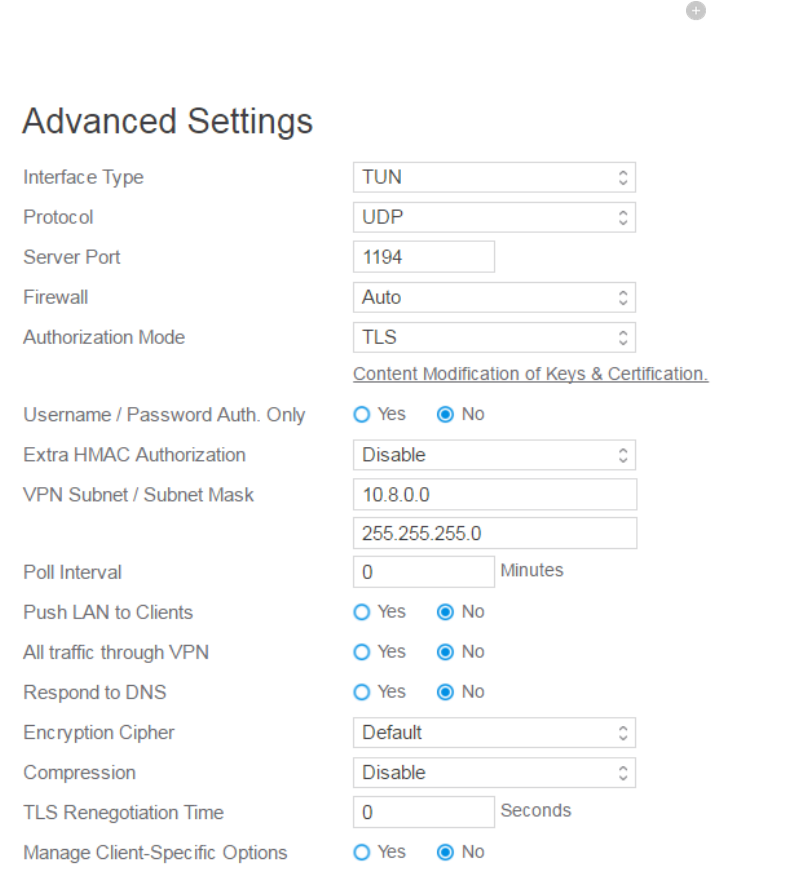Click the Server Port field
Viewport: 789px width, 880px height.
point(424,258)
